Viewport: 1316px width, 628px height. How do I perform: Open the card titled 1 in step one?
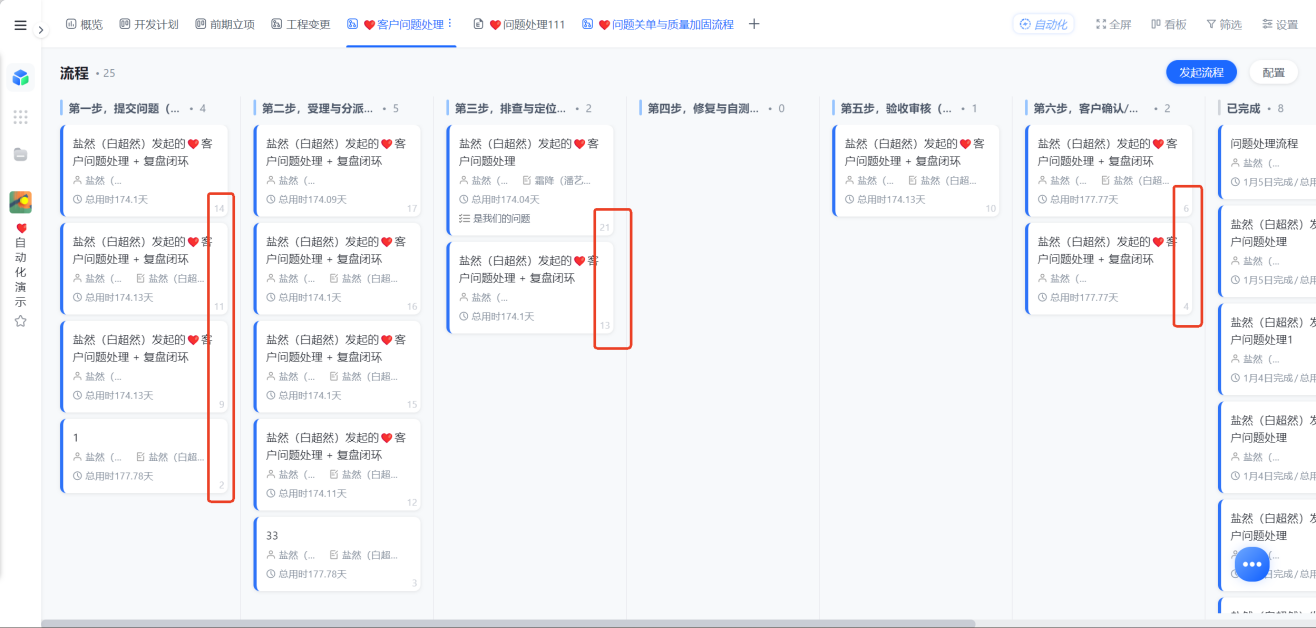point(144,456)
